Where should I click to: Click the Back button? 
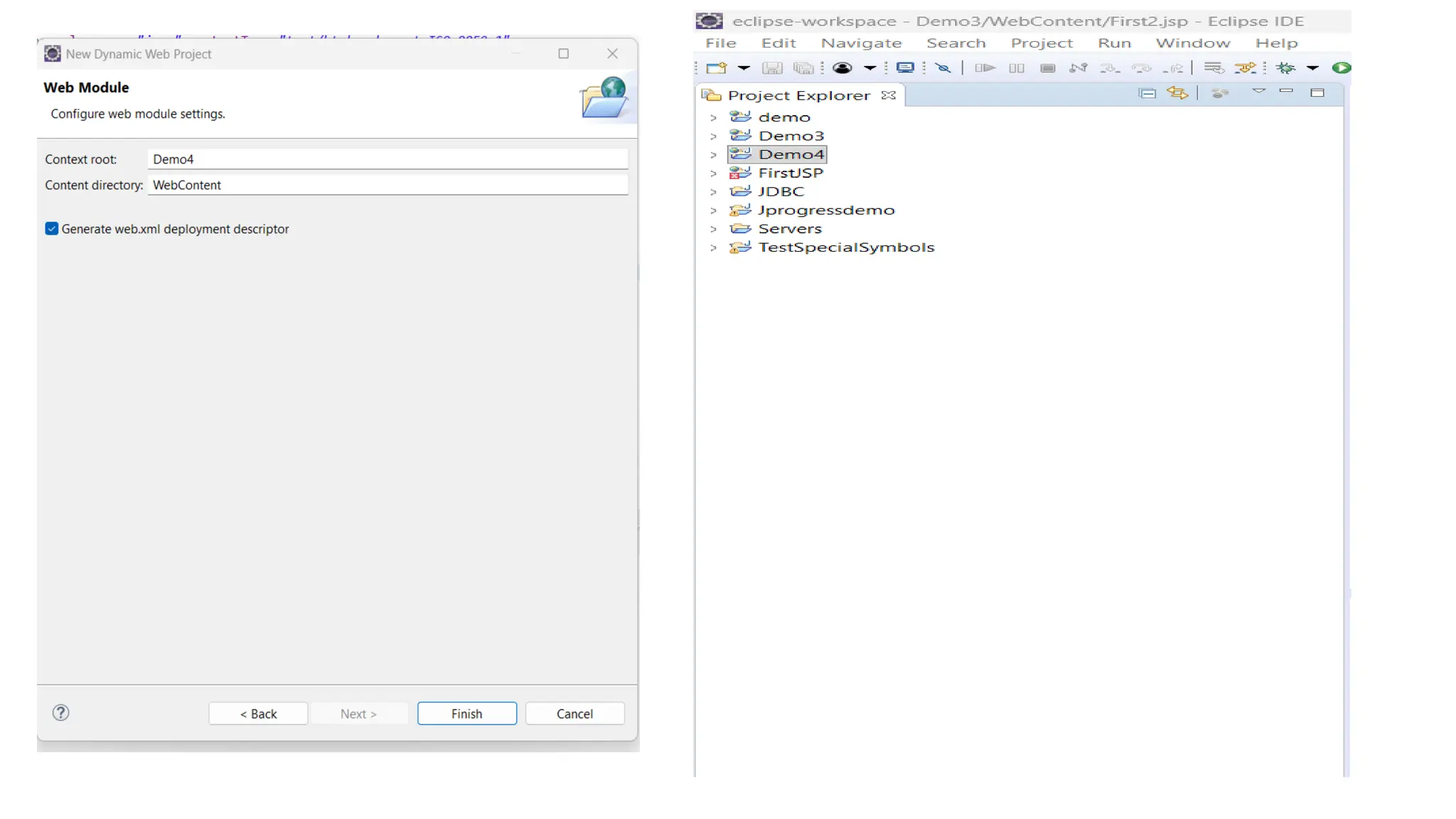[x=258, y=713]
